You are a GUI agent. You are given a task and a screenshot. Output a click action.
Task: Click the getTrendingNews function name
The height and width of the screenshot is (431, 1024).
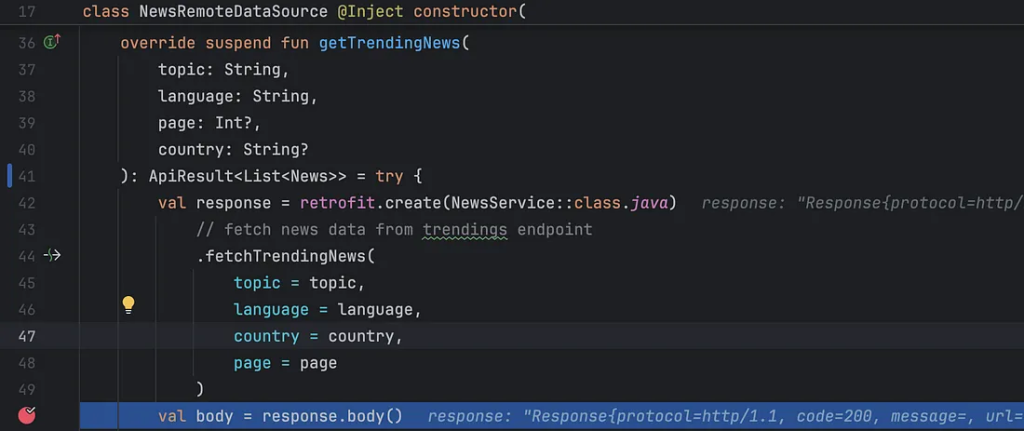point(389,43)
